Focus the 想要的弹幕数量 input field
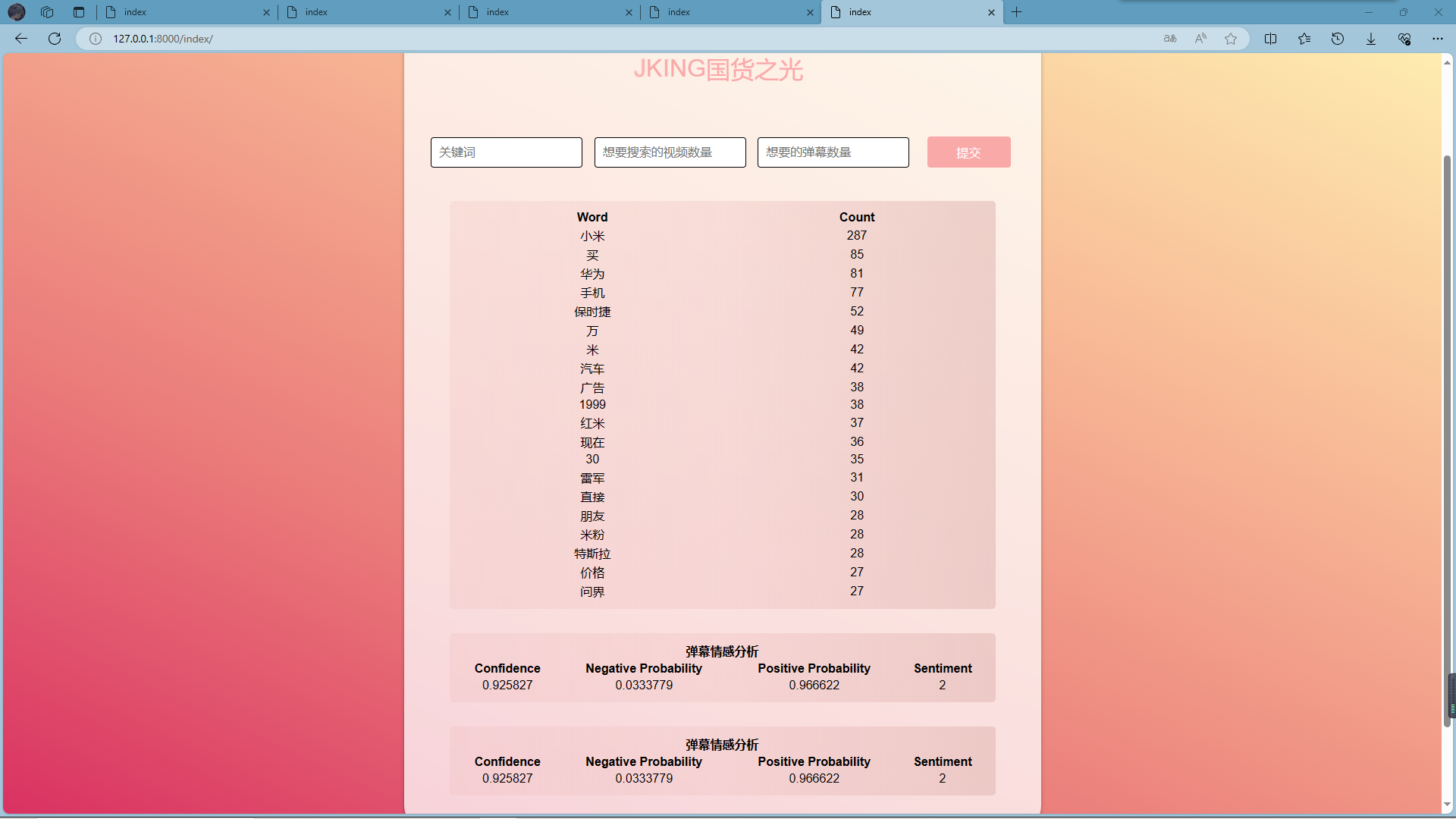The height and width of the screenshot is (819, 1456). [833, 152]
